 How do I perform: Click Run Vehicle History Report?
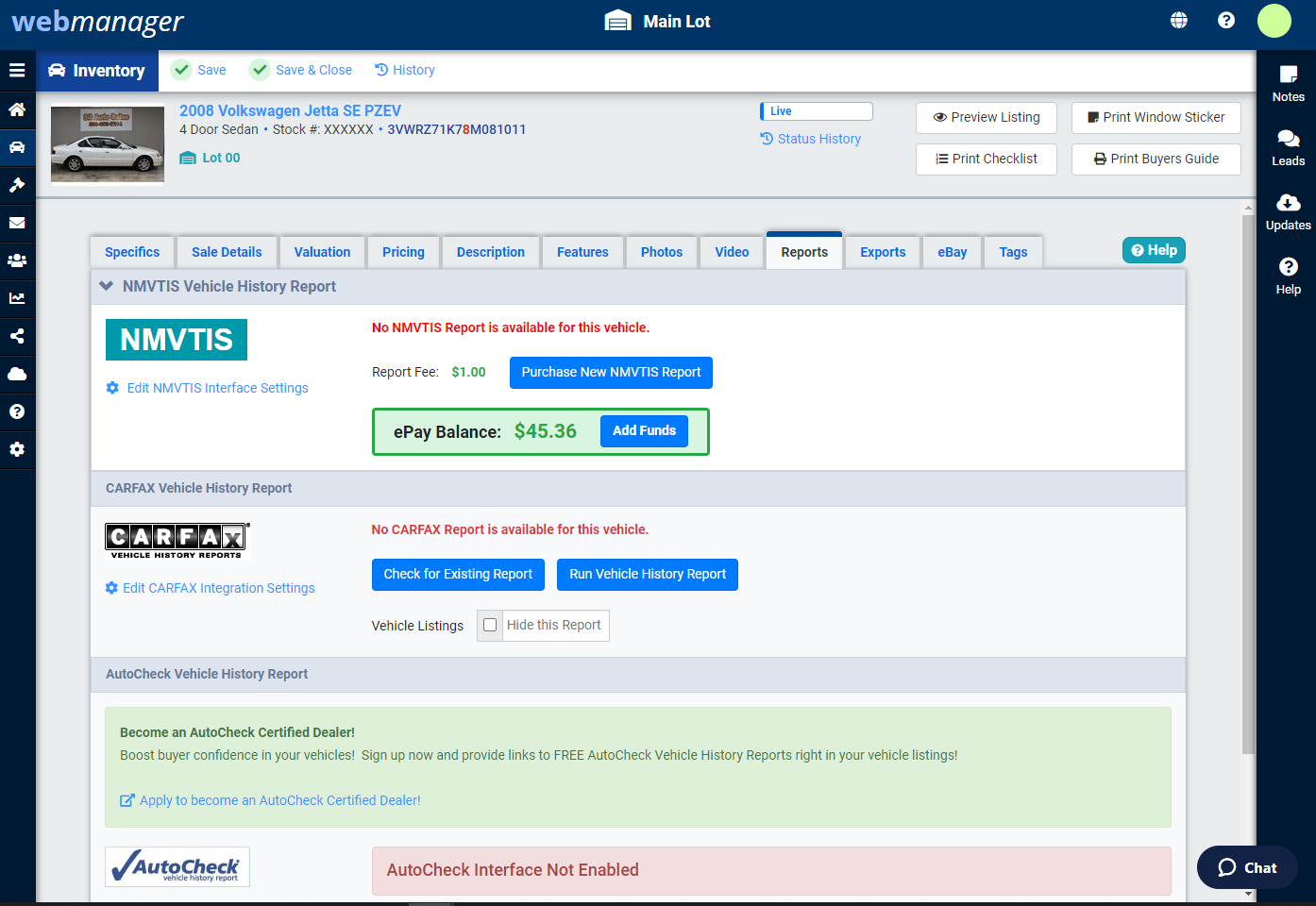(x=648, y=575)
